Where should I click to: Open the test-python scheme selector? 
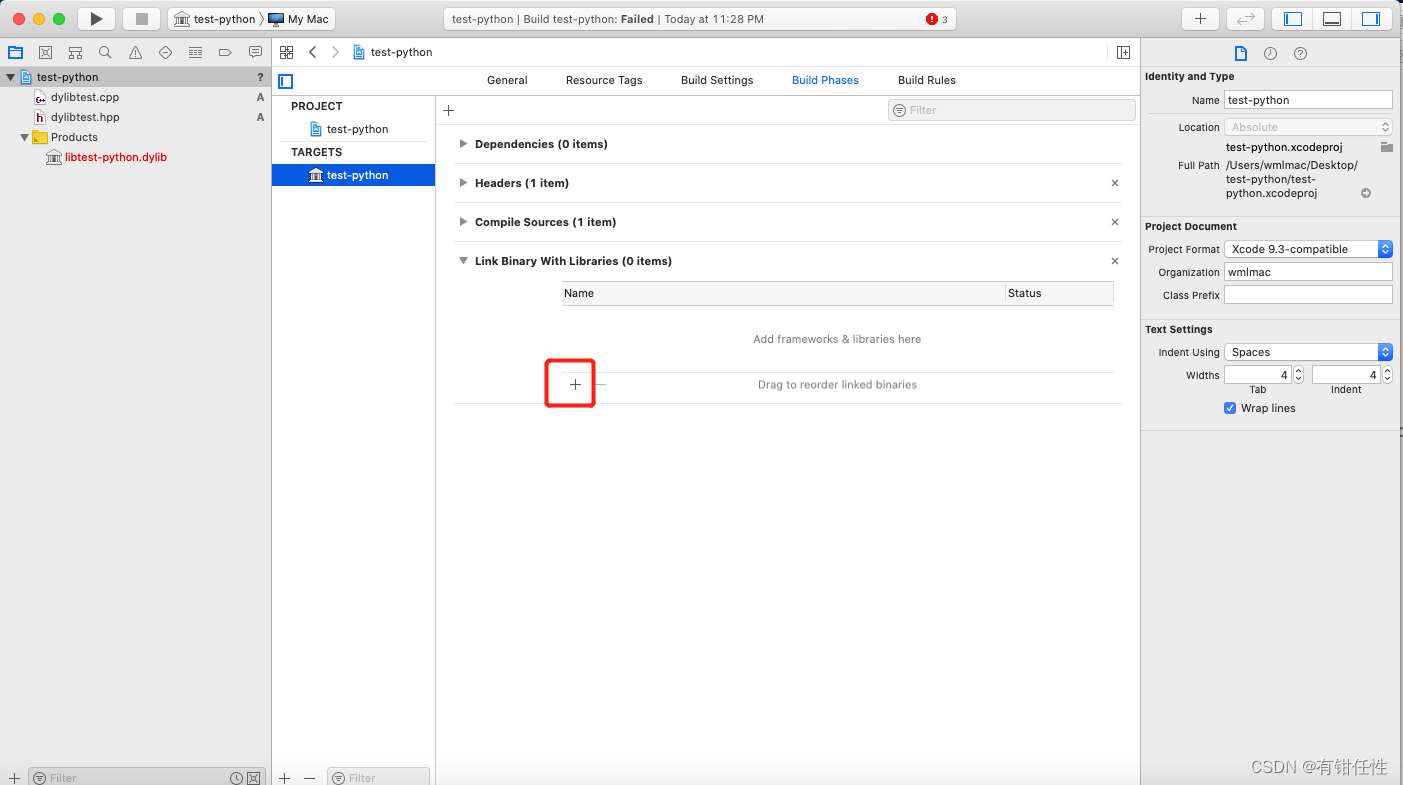click(x=215, y=19)
